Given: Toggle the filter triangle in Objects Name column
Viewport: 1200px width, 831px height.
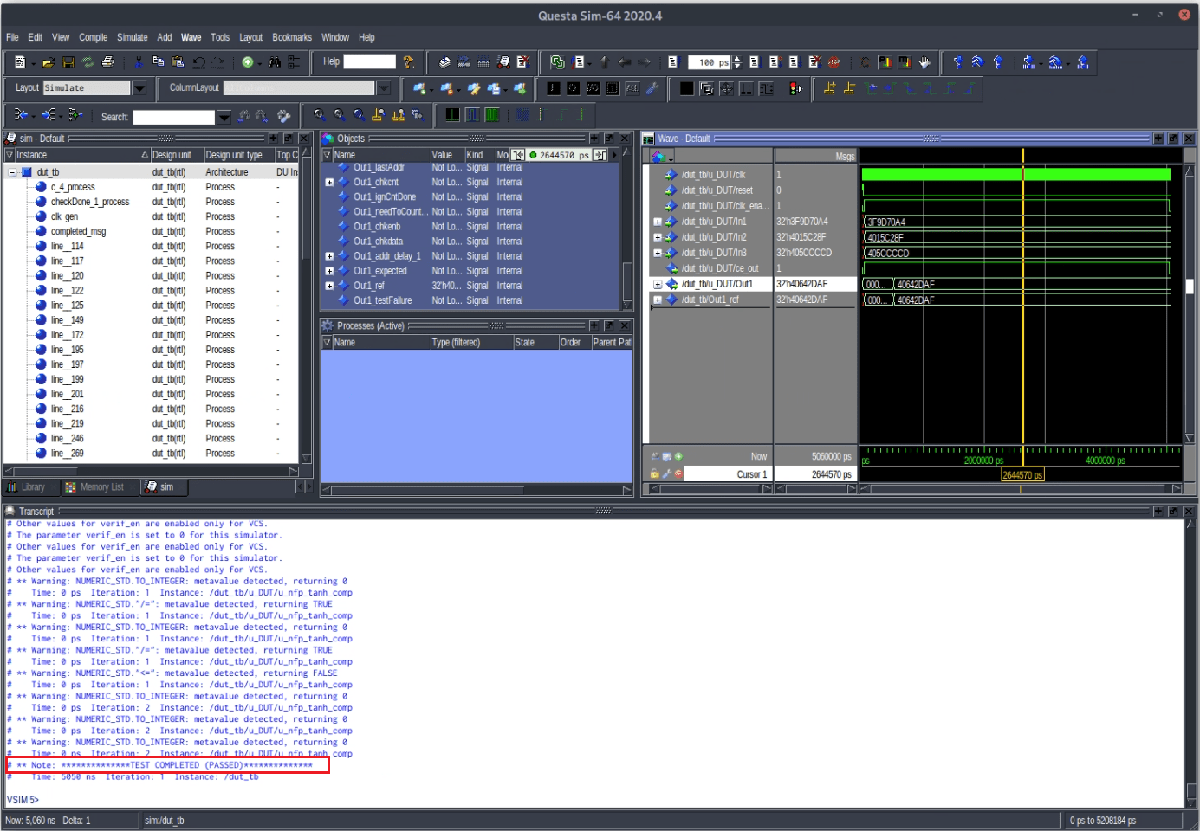Looking at the screenshot, I should [327, 155].
